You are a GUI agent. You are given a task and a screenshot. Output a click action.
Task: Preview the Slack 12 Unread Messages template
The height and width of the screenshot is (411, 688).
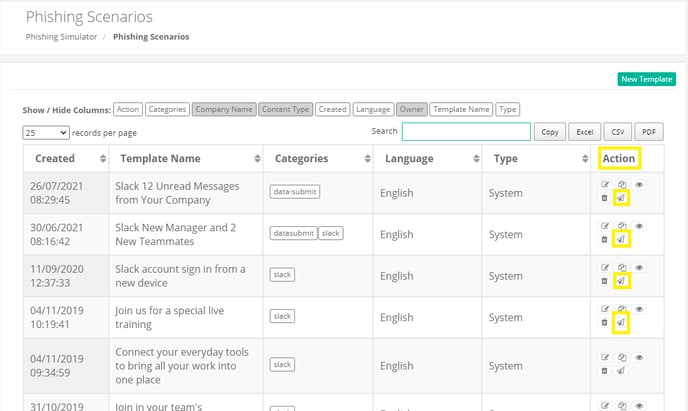pos(639,185)
